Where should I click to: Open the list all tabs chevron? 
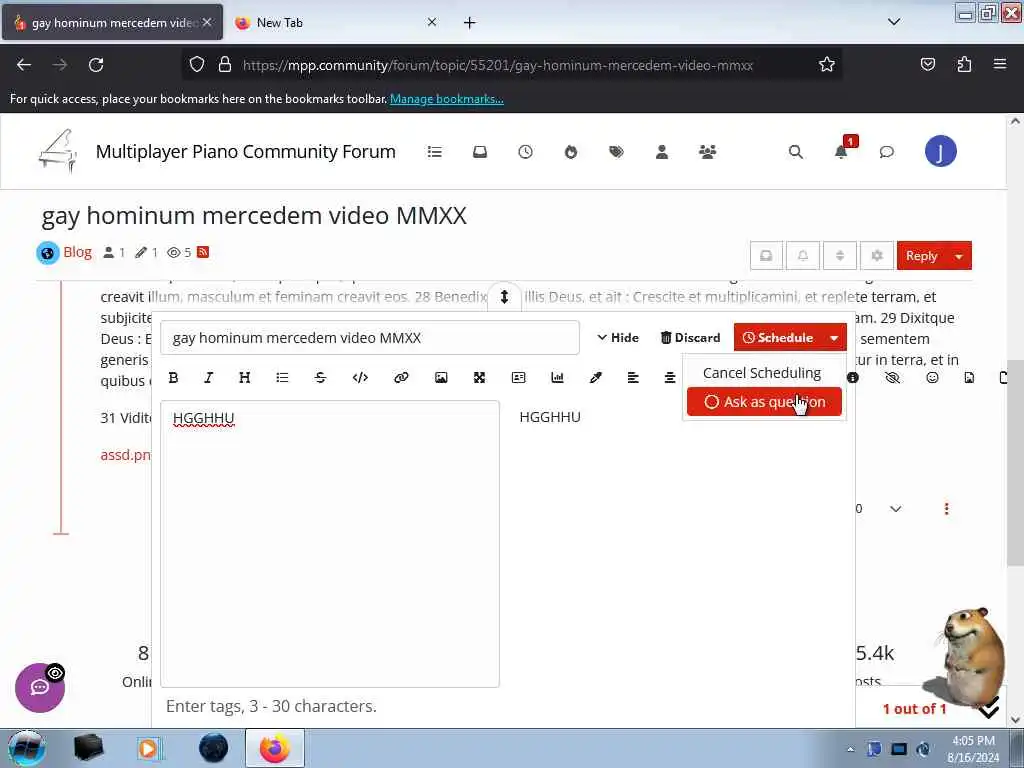(894, 22)
